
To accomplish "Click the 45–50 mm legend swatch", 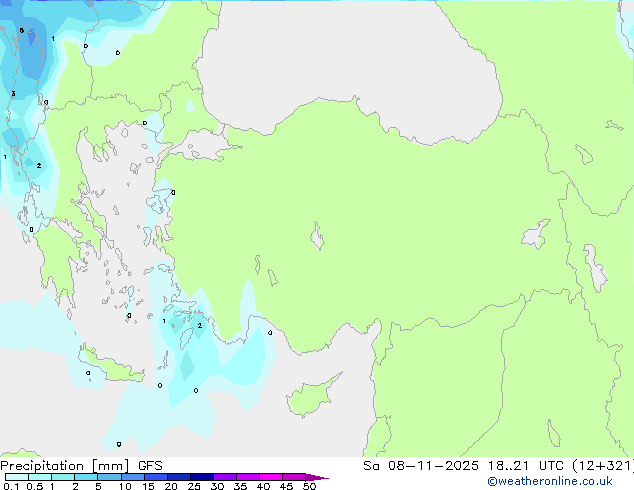I will coord(294,477).
